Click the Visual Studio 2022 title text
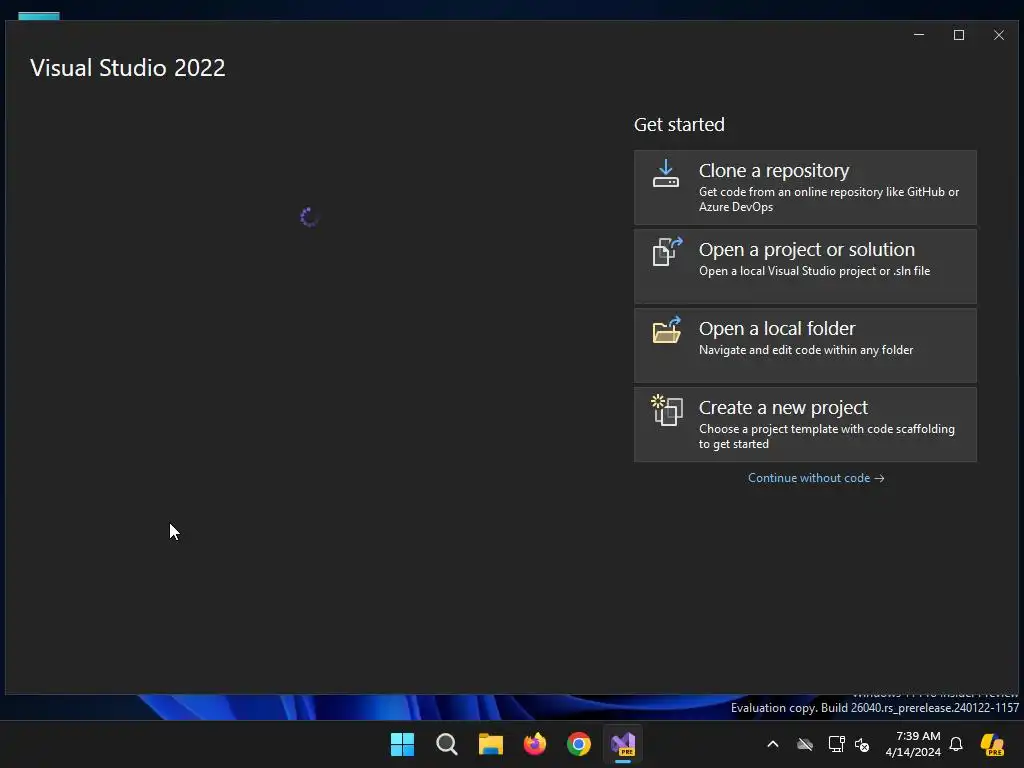 128,68
